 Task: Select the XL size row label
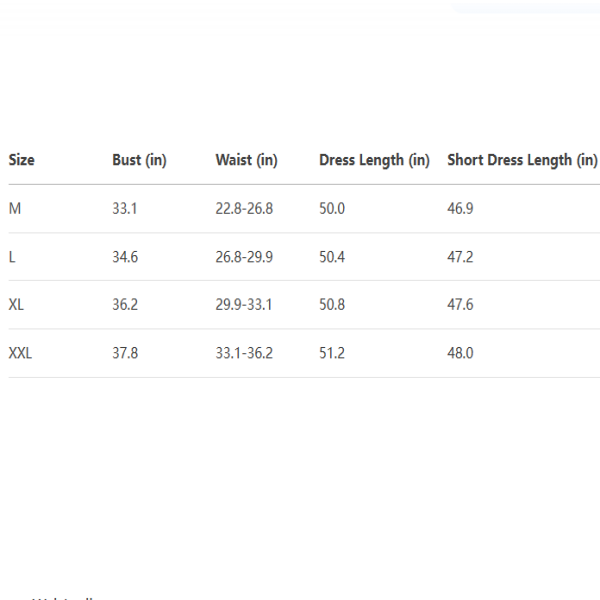pos(16,305)
